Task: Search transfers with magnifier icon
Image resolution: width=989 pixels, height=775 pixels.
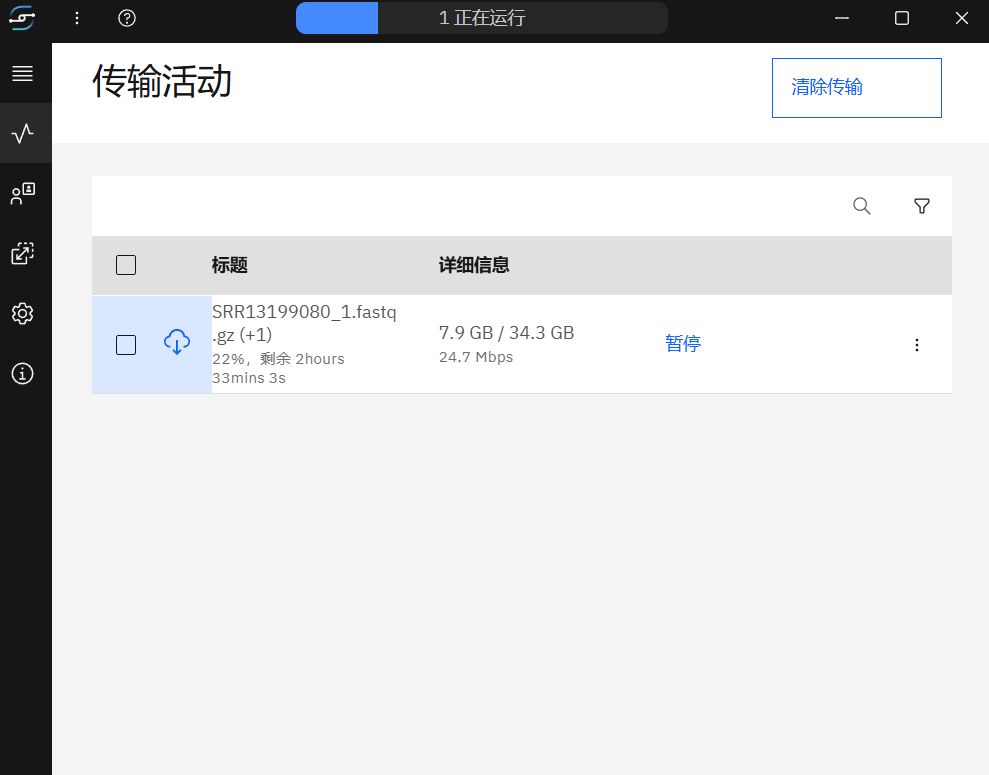Action: (862, 206)
